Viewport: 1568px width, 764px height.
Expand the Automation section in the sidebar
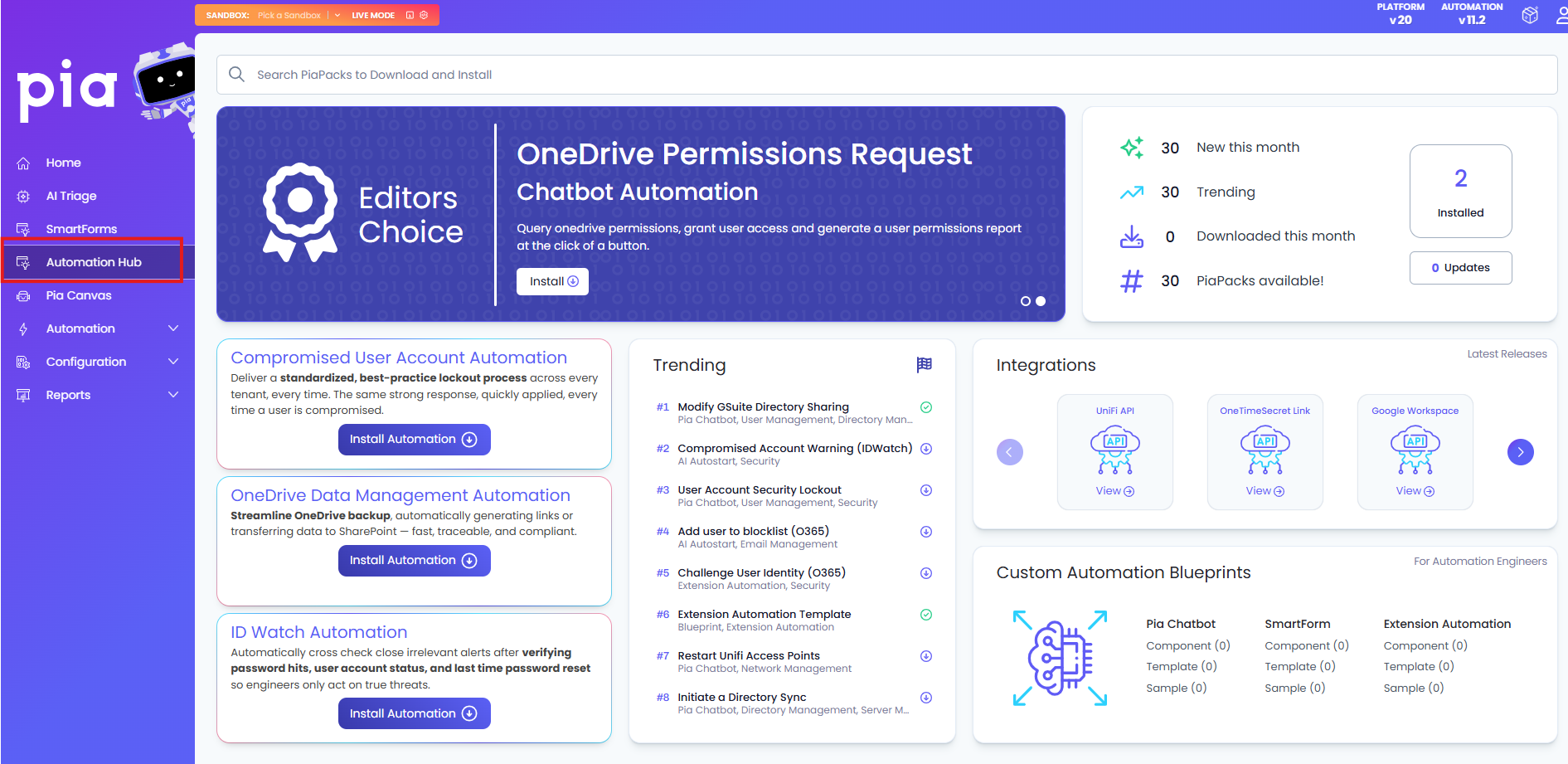[x=79, y=328]
